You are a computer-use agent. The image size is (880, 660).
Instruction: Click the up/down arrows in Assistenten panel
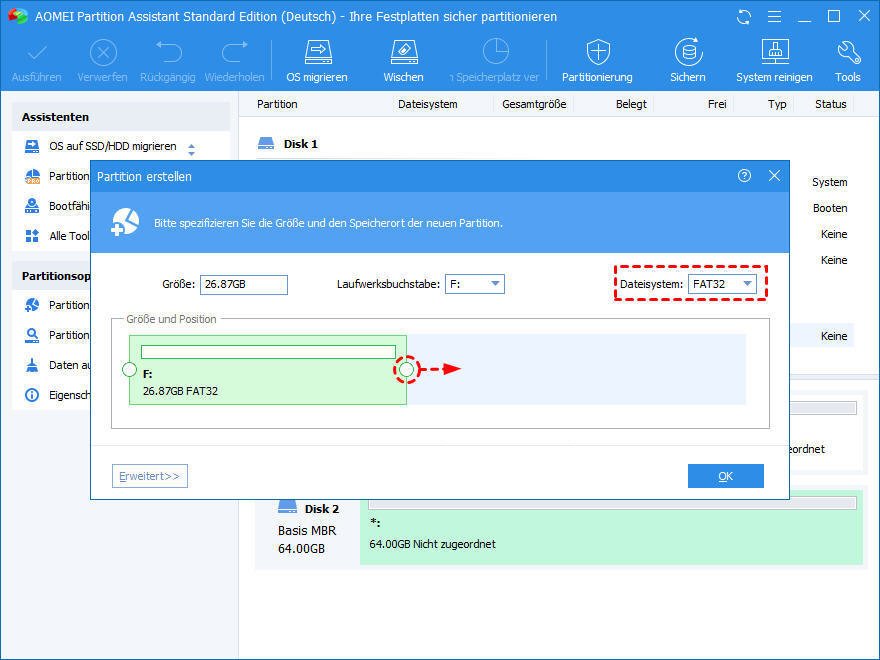coord(191,149)
